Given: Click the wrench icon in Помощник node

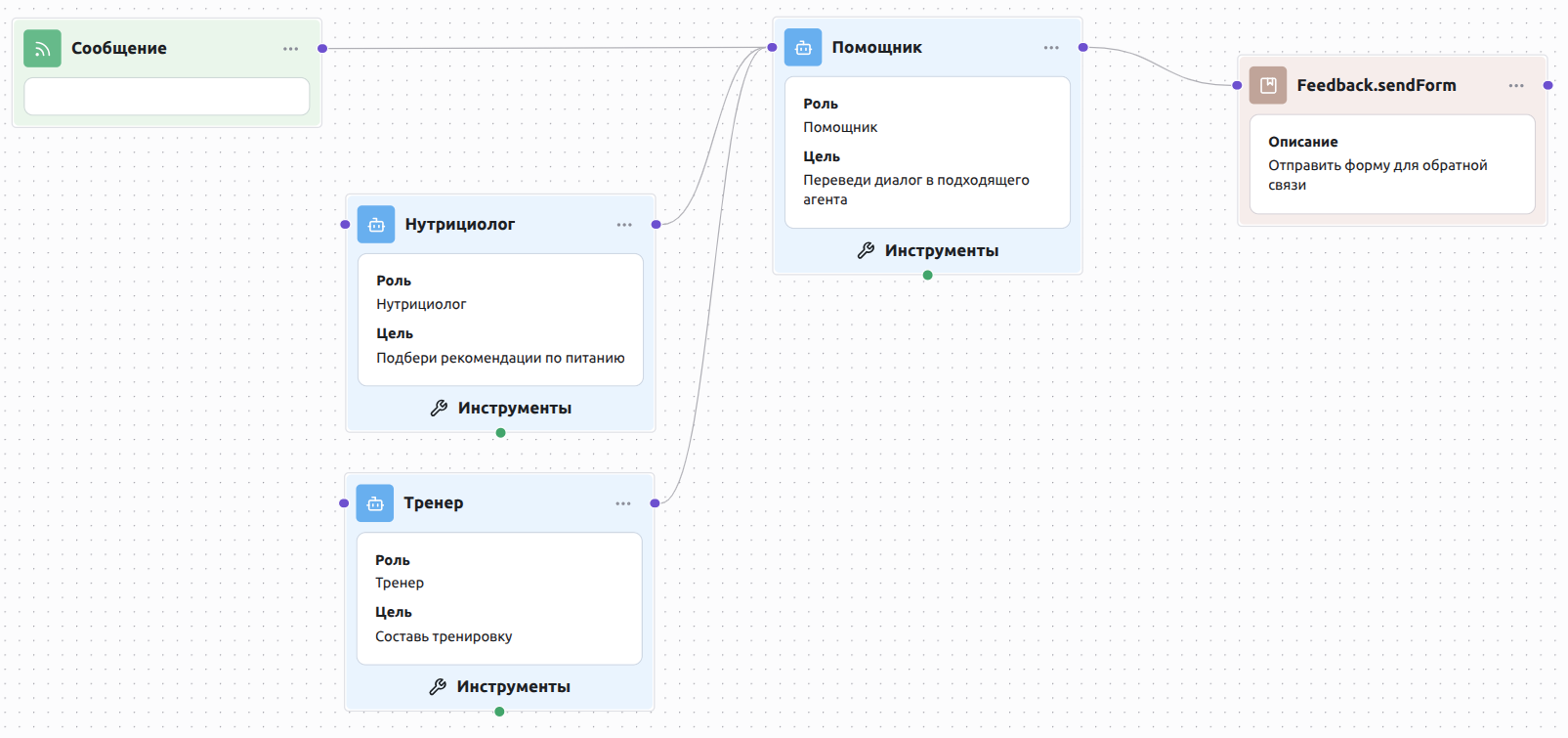Looking at the screenshot, I should [866, 251].
